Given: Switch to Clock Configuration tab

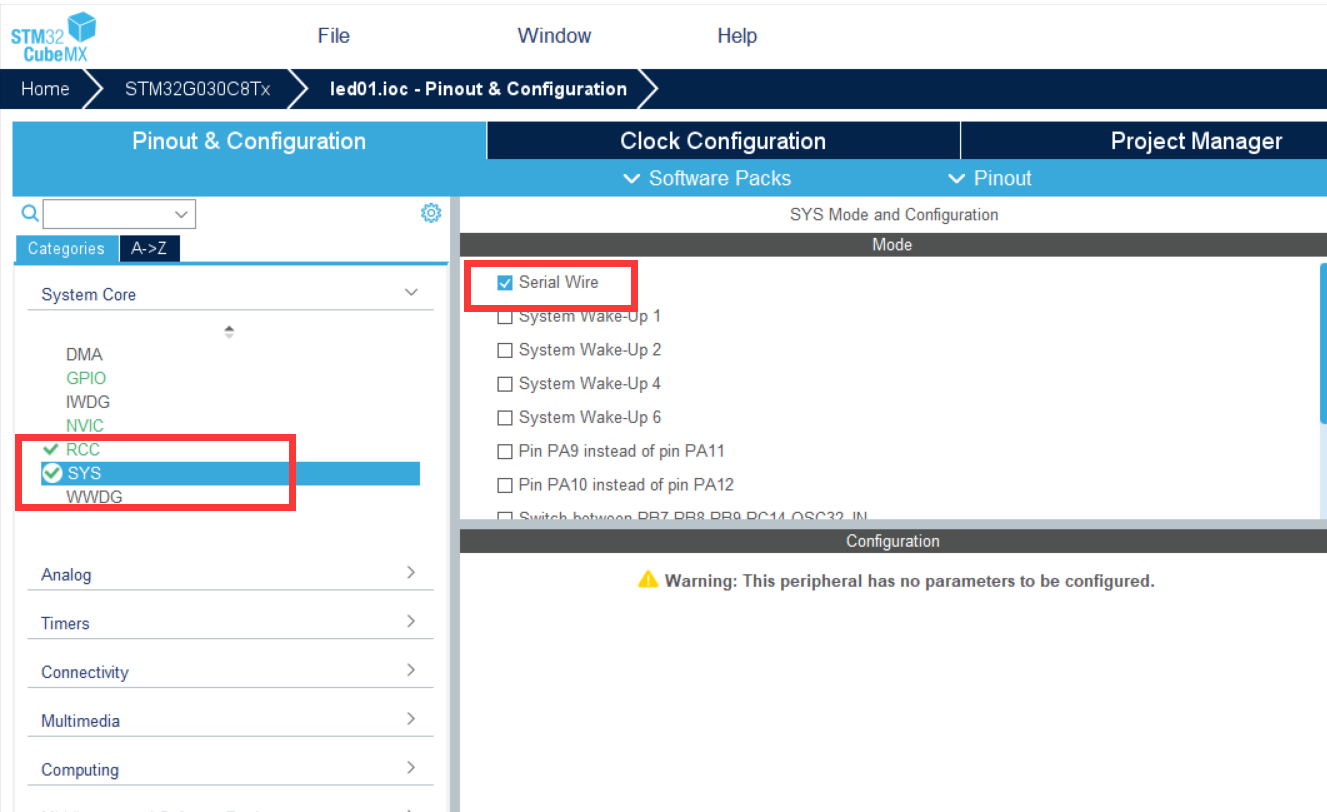Looking at the screenshot, I should tap(723, 141).
